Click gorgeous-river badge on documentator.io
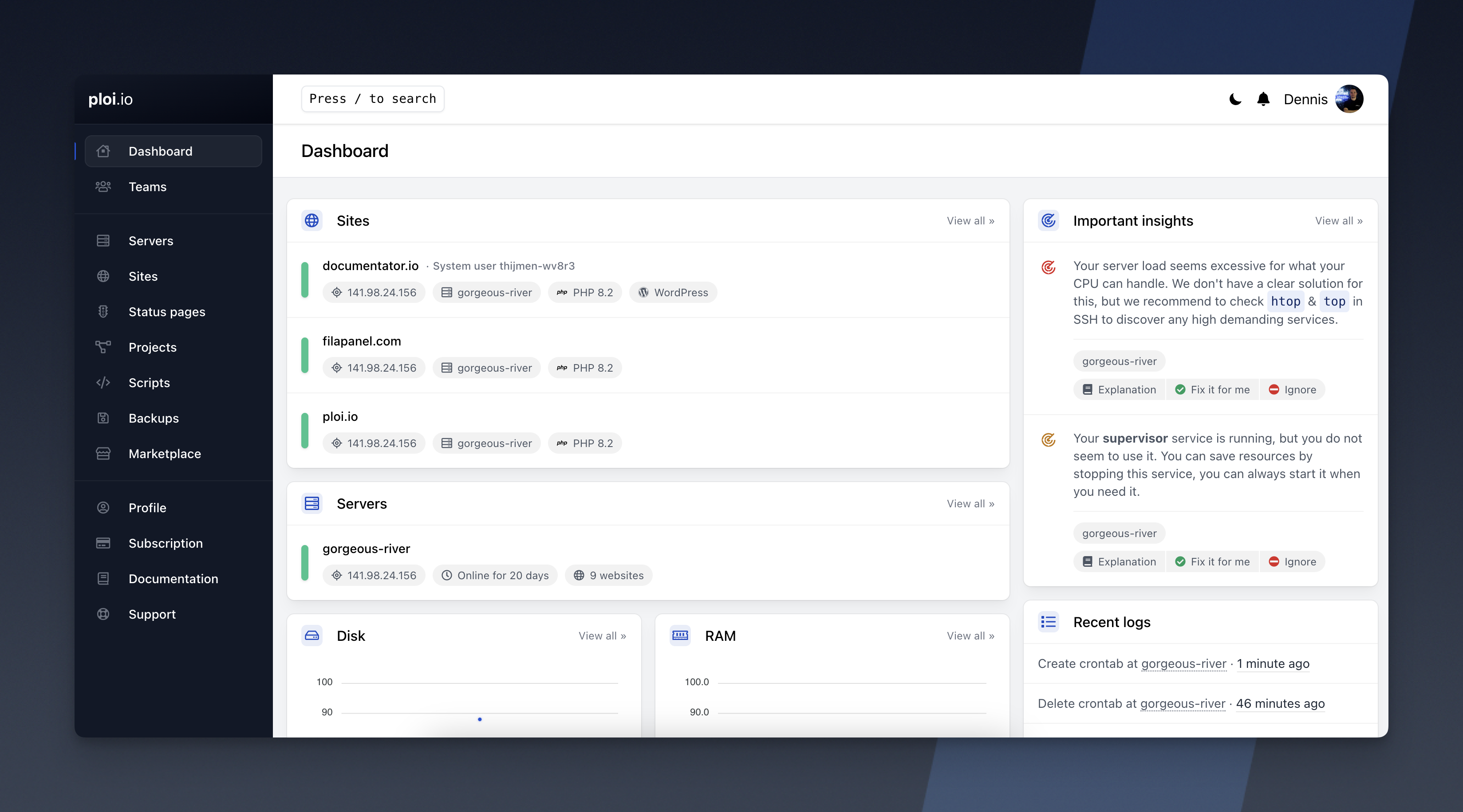This screenshot has width=1463, height=812. tap(487, 292)
